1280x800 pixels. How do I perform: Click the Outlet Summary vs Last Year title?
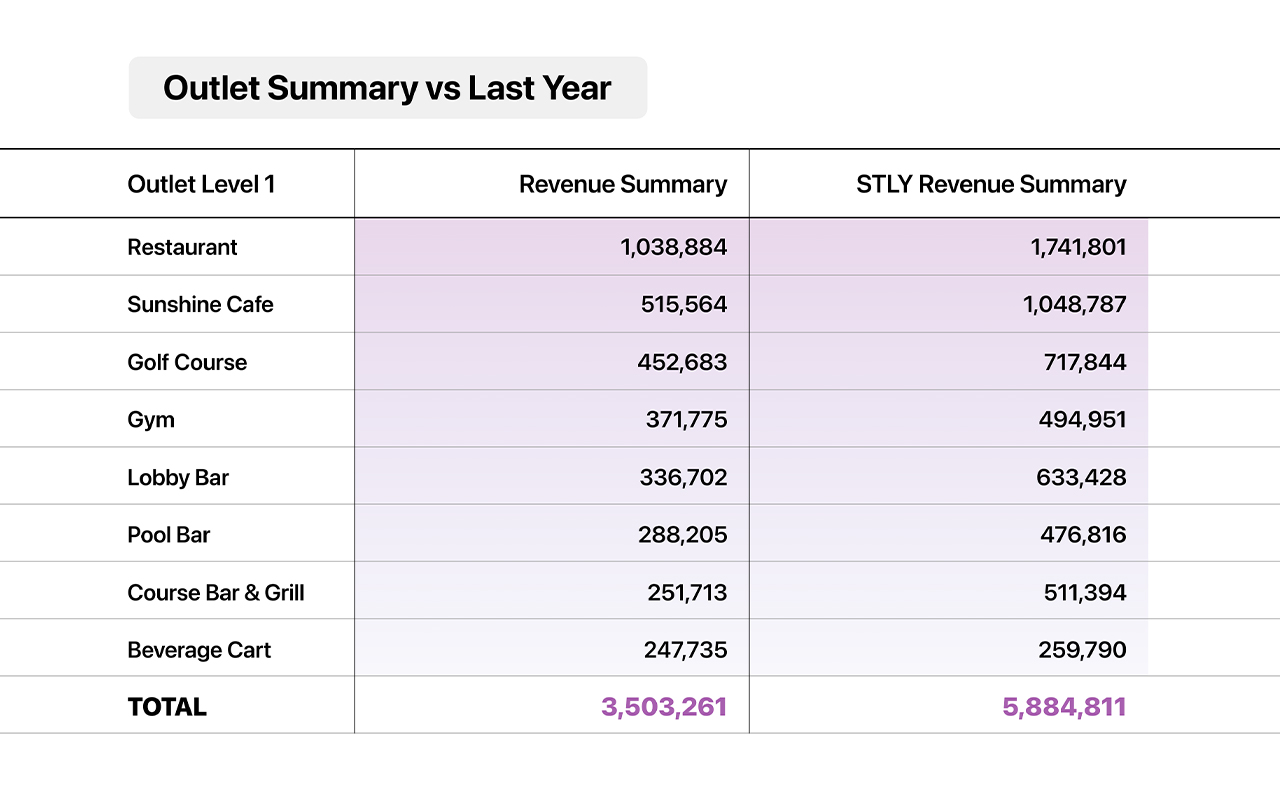(x=387, y=88)
